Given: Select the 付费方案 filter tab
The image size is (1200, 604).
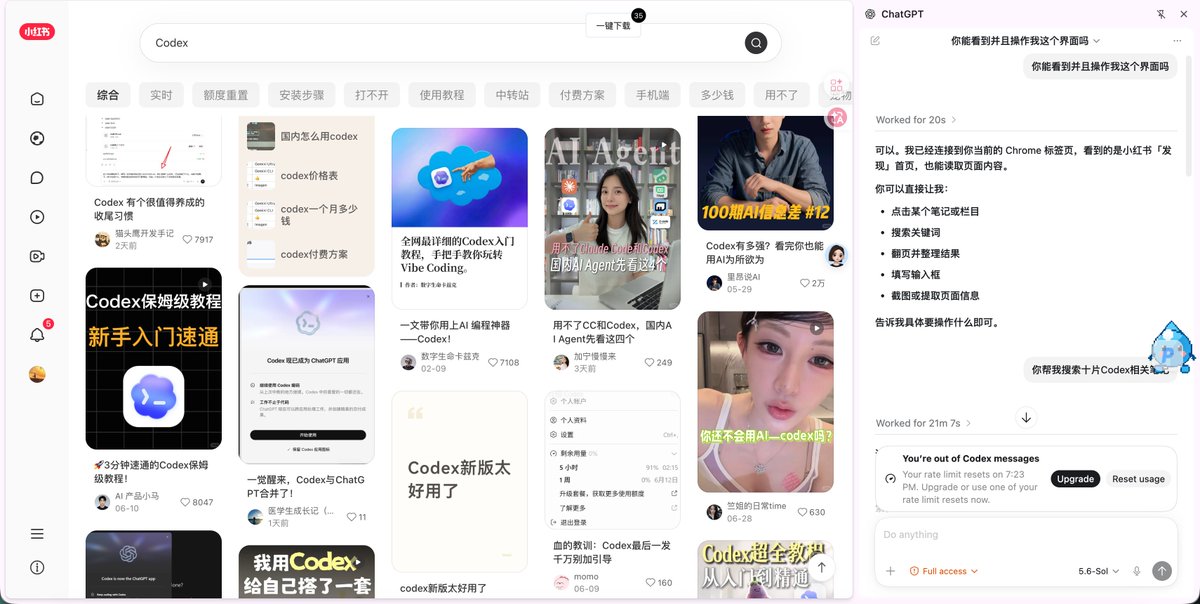Looking at the screenshot, I should tap(583, 95).
